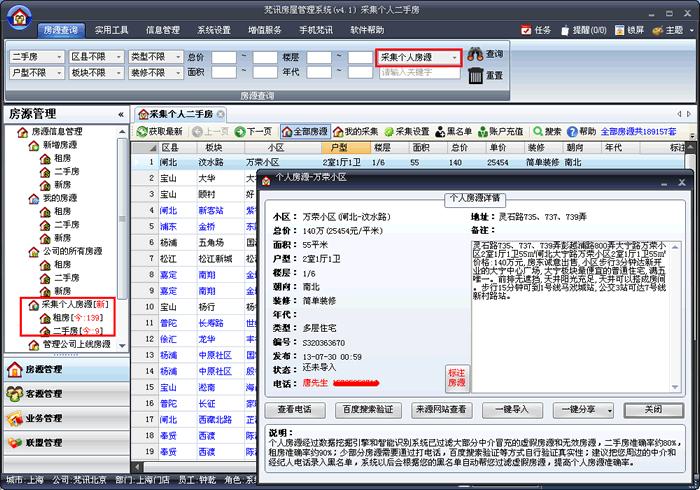Select the 管理公司上线房源 tree node
The image size is (700, 490).
coord(70,345)
